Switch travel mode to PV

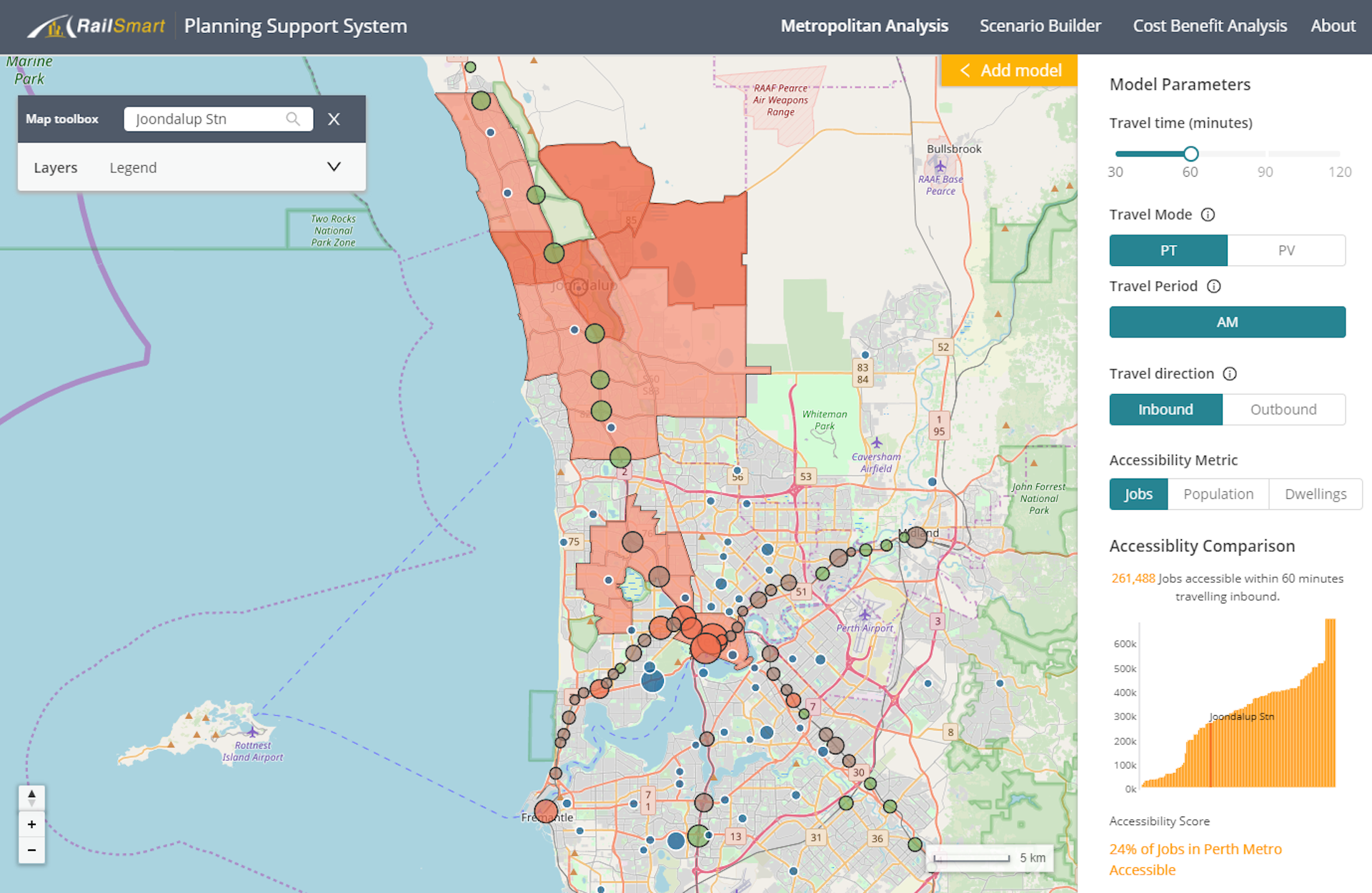1286,250
